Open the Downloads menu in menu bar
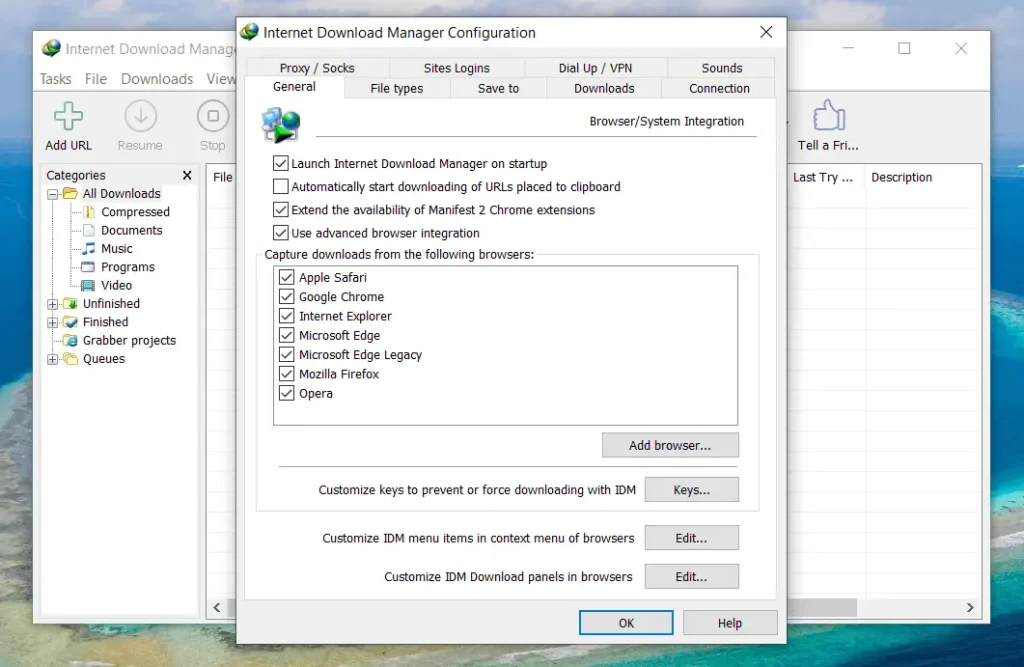The width and height of the screenshot is (1024, 667). 157,79
